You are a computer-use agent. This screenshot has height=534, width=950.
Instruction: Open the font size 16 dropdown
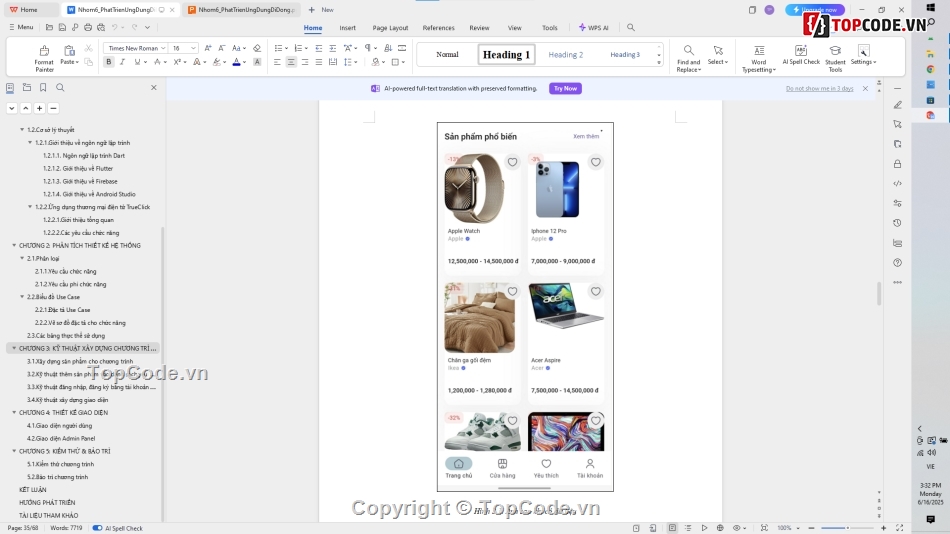click(x=193, y=48)
